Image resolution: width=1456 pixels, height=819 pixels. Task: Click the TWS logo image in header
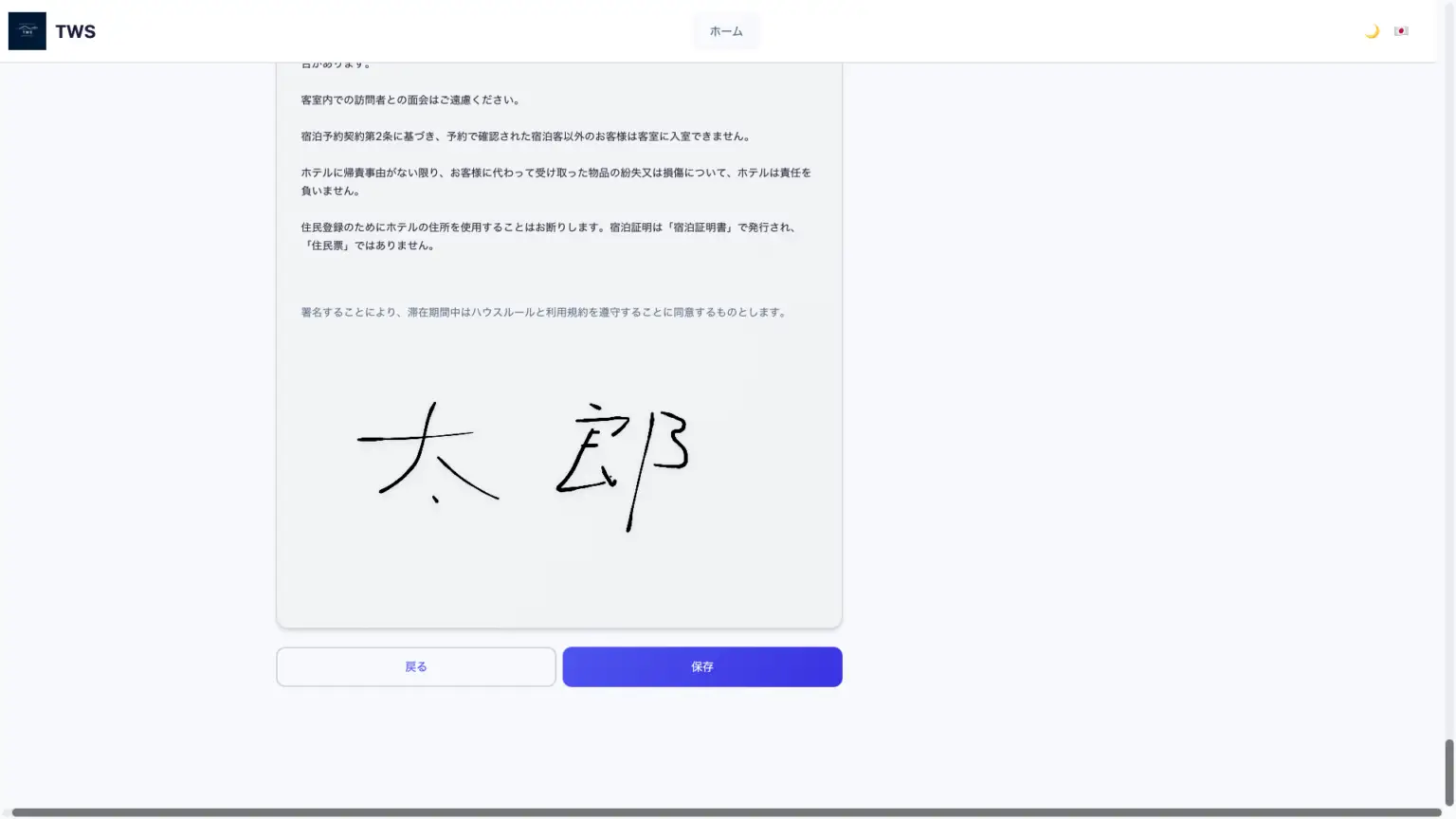[27, 31]
